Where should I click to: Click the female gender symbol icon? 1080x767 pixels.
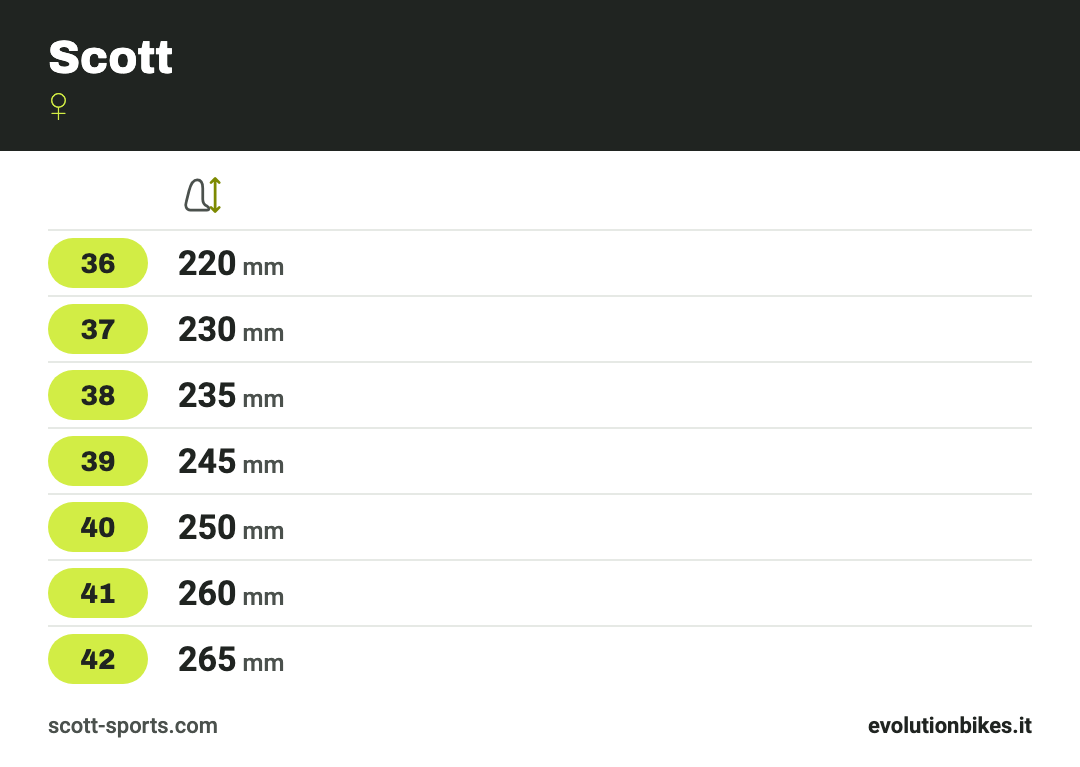59,107
